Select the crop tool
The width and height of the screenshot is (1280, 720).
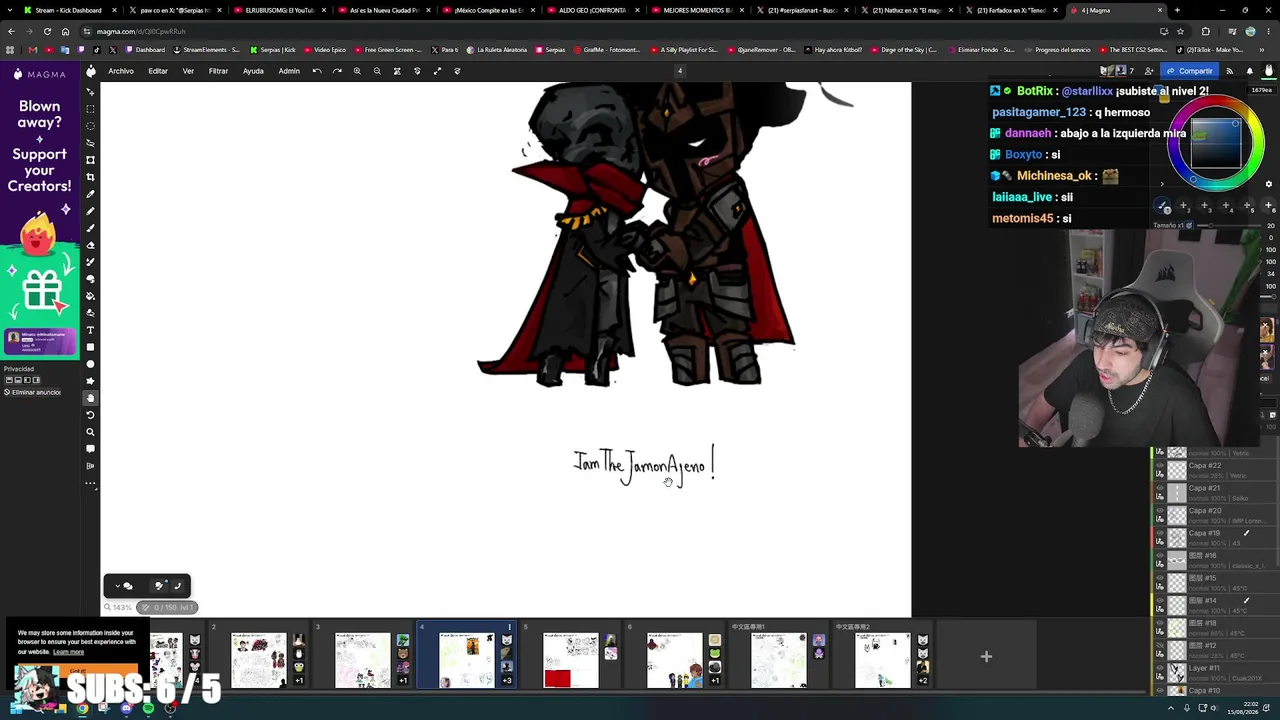(x=90, y=177)
